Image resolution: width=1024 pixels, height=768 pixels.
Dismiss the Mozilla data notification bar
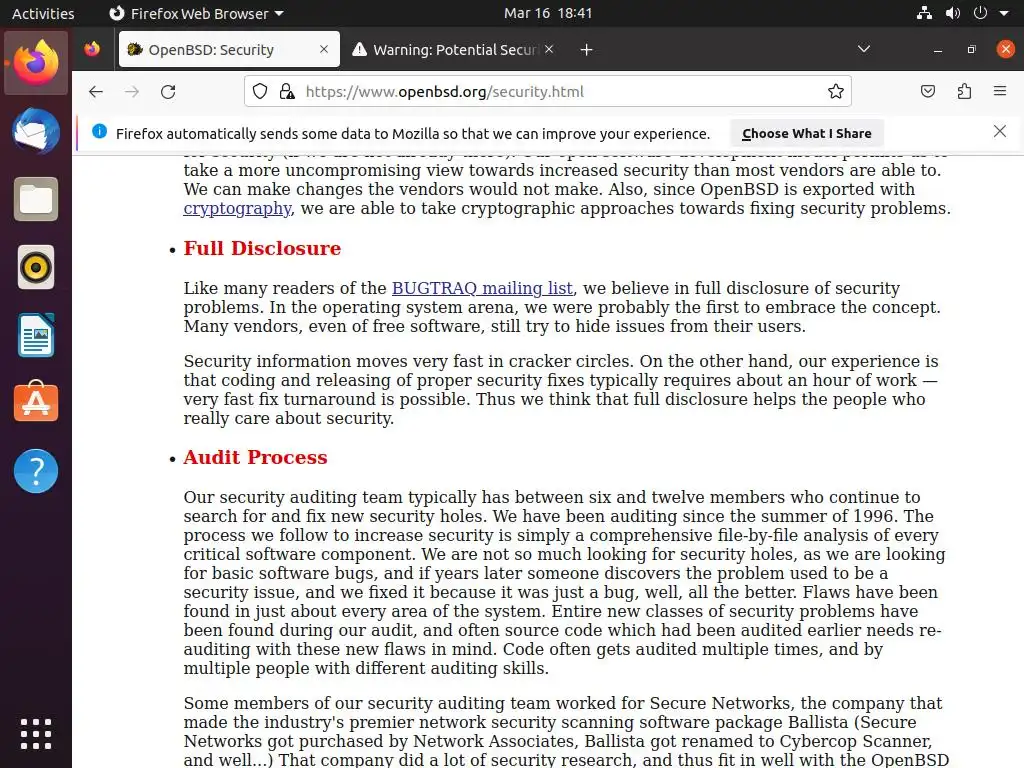coord(1000,131)
